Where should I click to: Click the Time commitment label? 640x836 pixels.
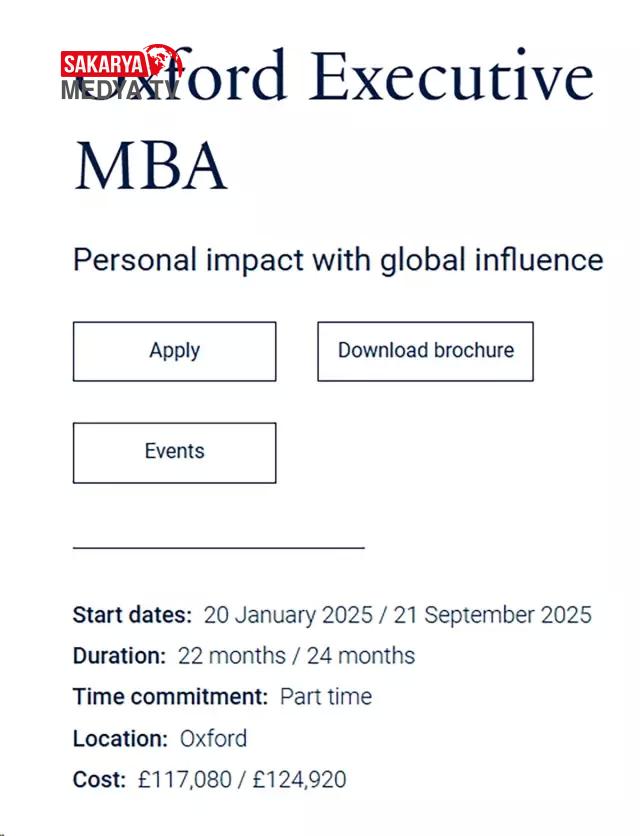coord(170,697)
